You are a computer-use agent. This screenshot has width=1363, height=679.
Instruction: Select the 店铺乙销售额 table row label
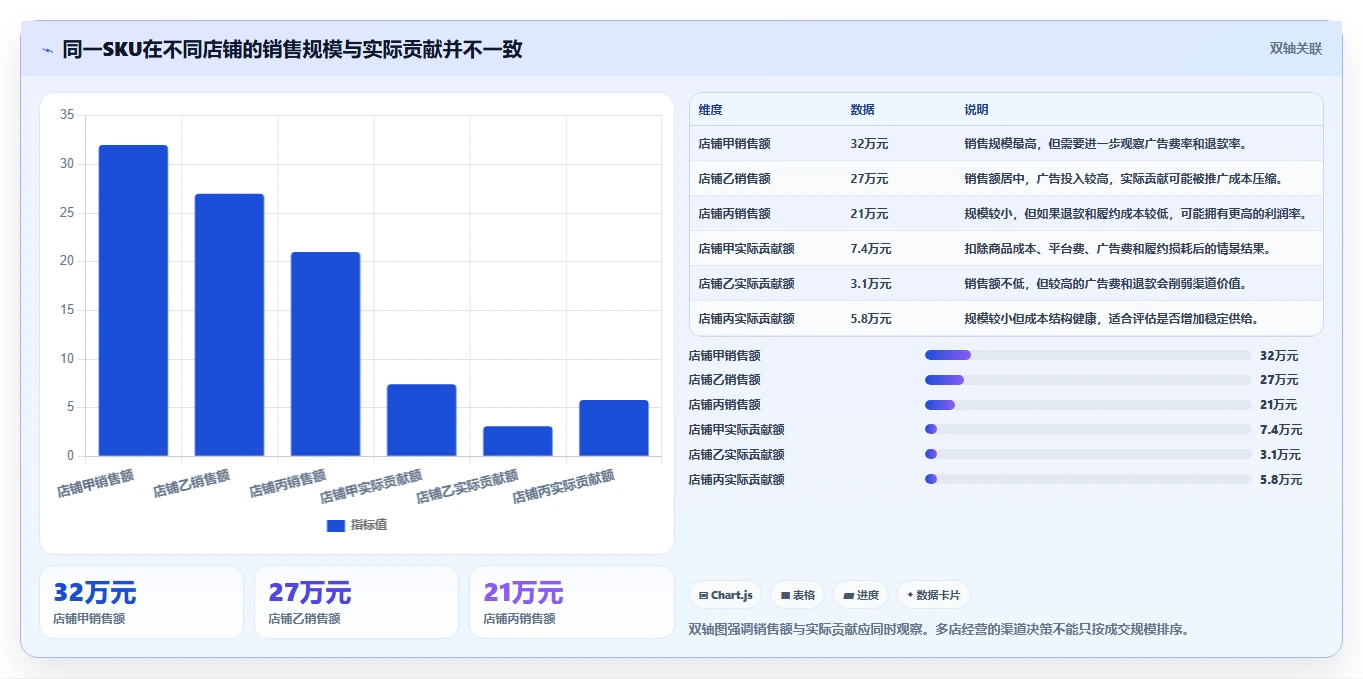pyautogui.click(x=734, y=179)
